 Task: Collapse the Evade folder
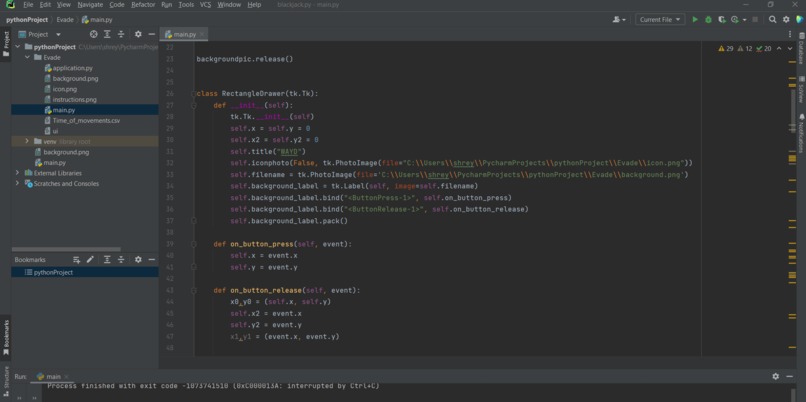tap(27, 57)
